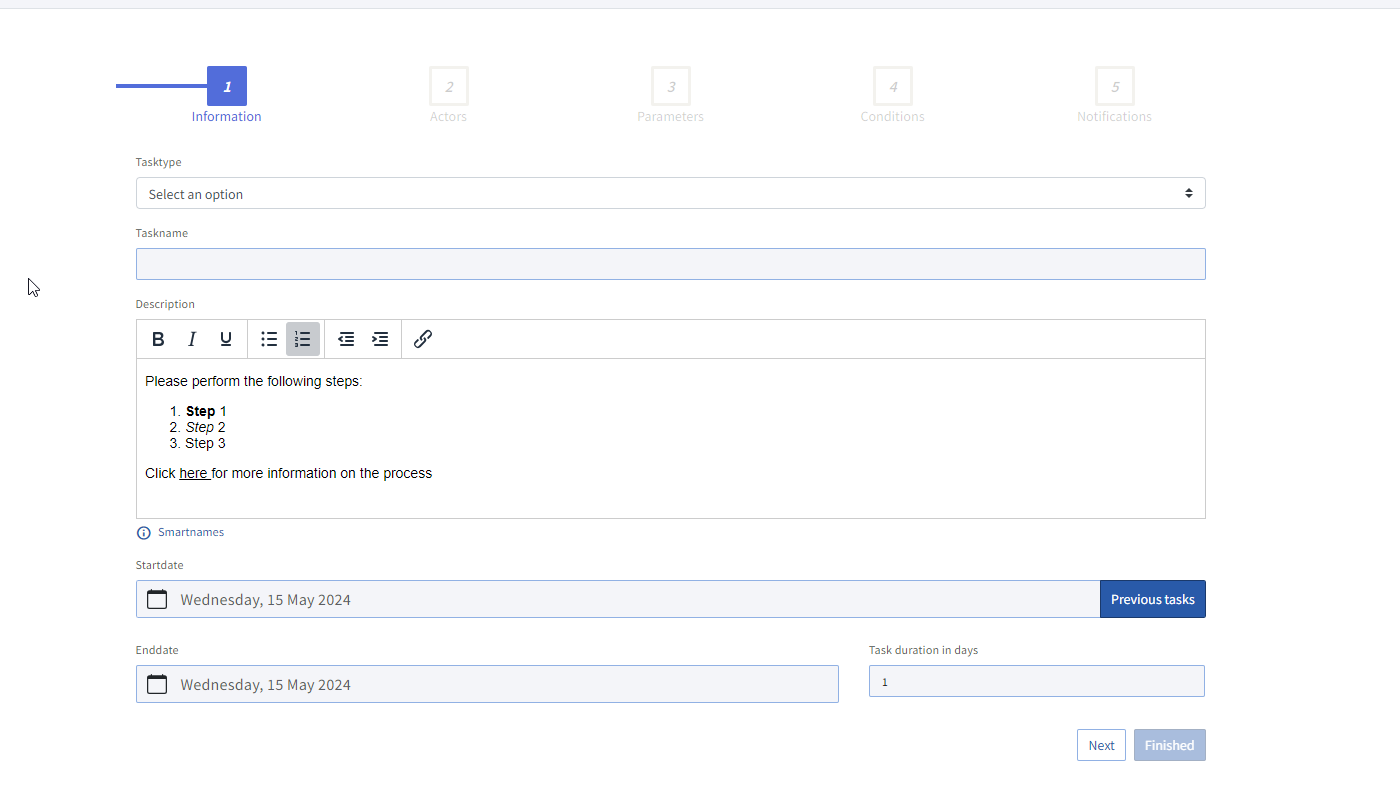Click the Smartnames info icon
The width and height of the screenshot is (1400, 799).
[143, 533]
